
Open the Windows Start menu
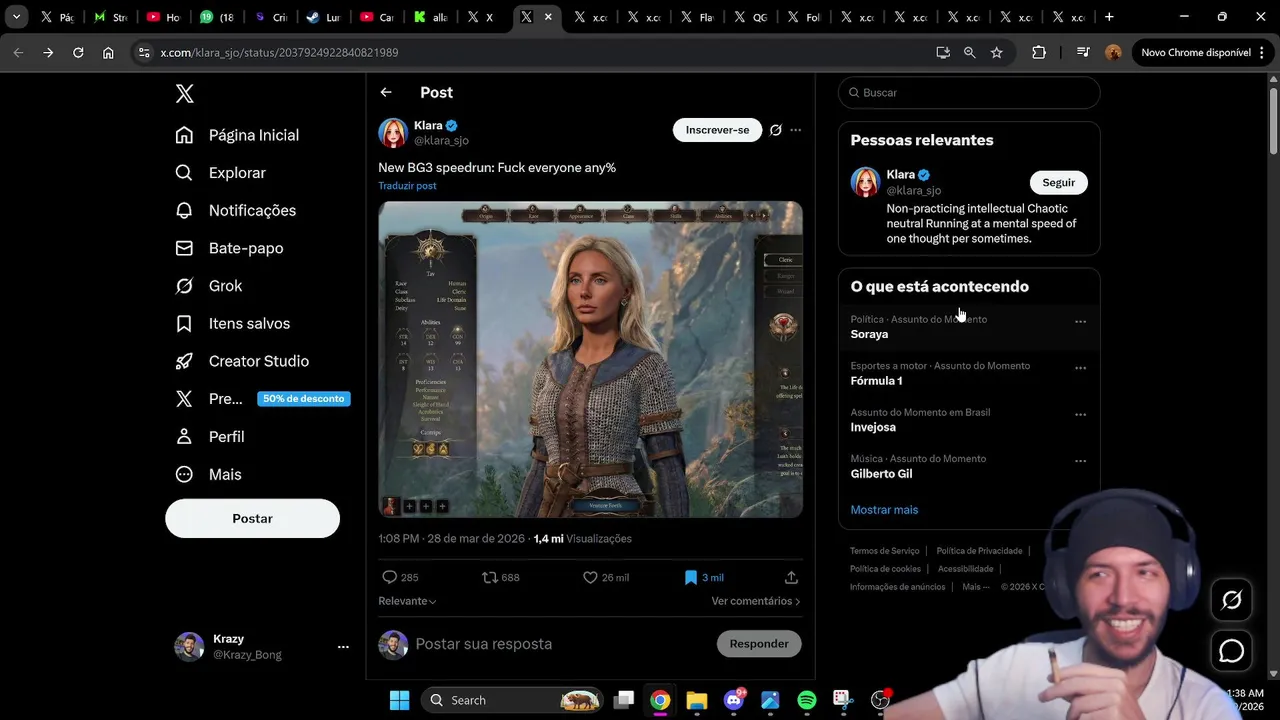click(399, 700)
